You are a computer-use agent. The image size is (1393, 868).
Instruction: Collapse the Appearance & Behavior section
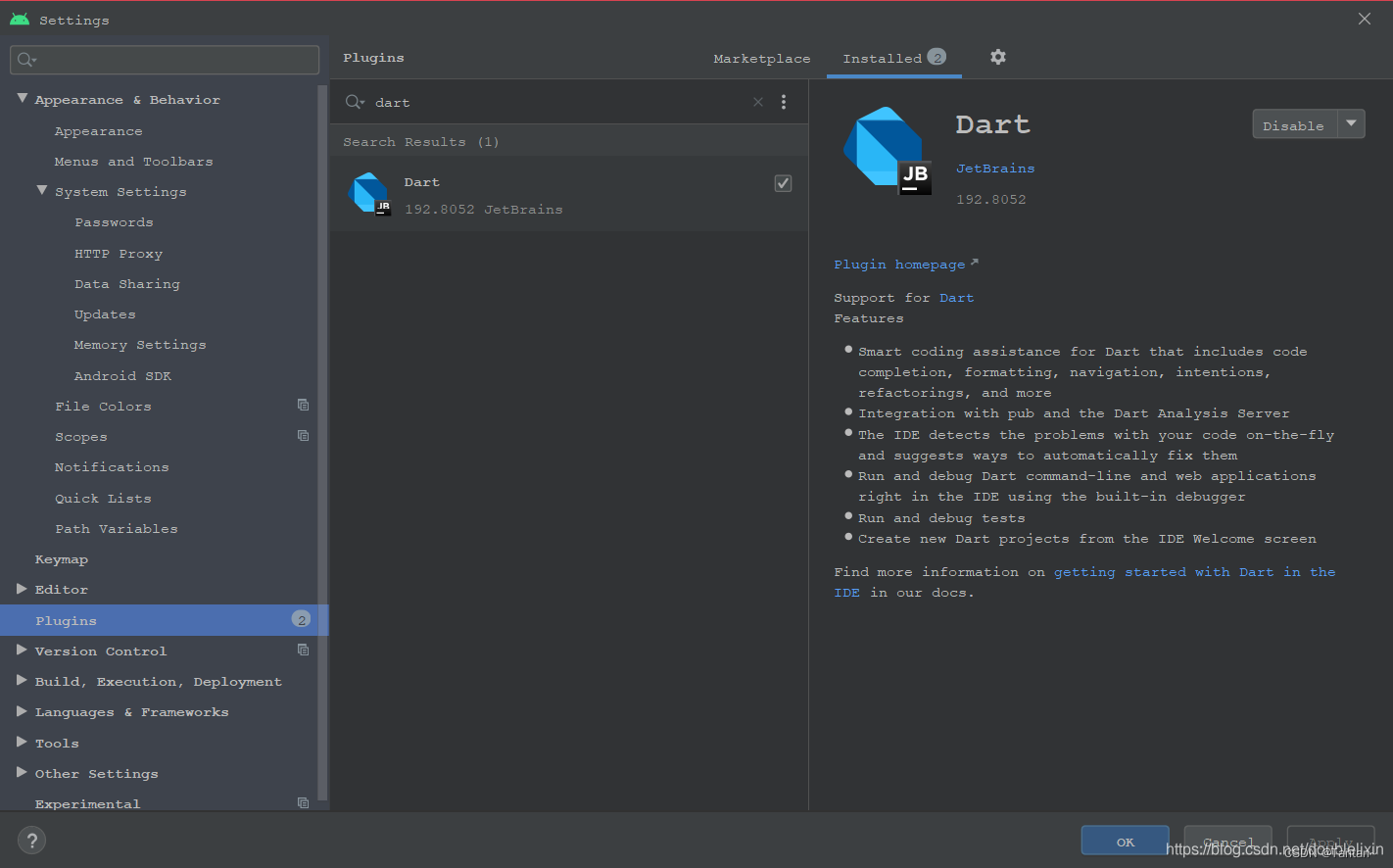click(x=22, y=98)
